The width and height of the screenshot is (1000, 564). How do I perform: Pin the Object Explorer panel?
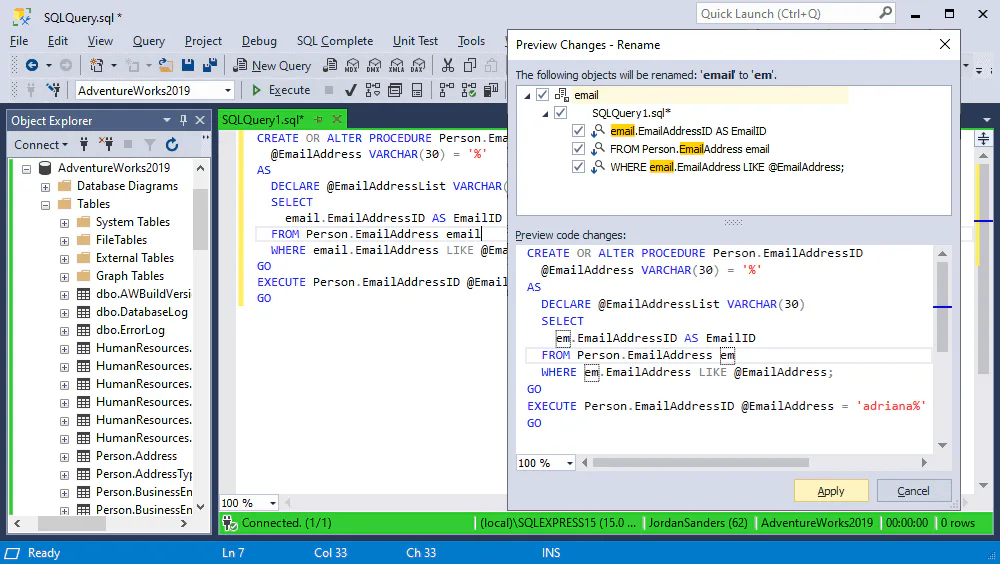(x=183, y=120)
